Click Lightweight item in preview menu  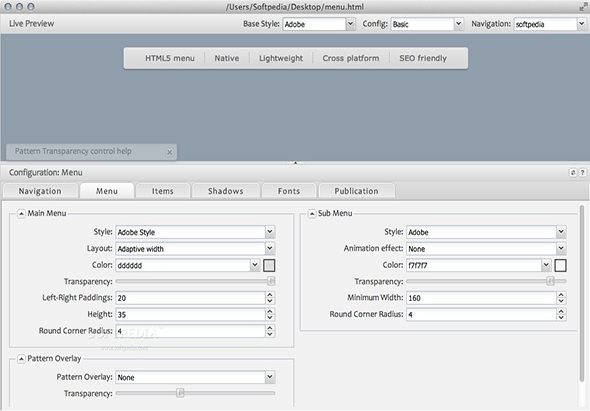point(281,58)
